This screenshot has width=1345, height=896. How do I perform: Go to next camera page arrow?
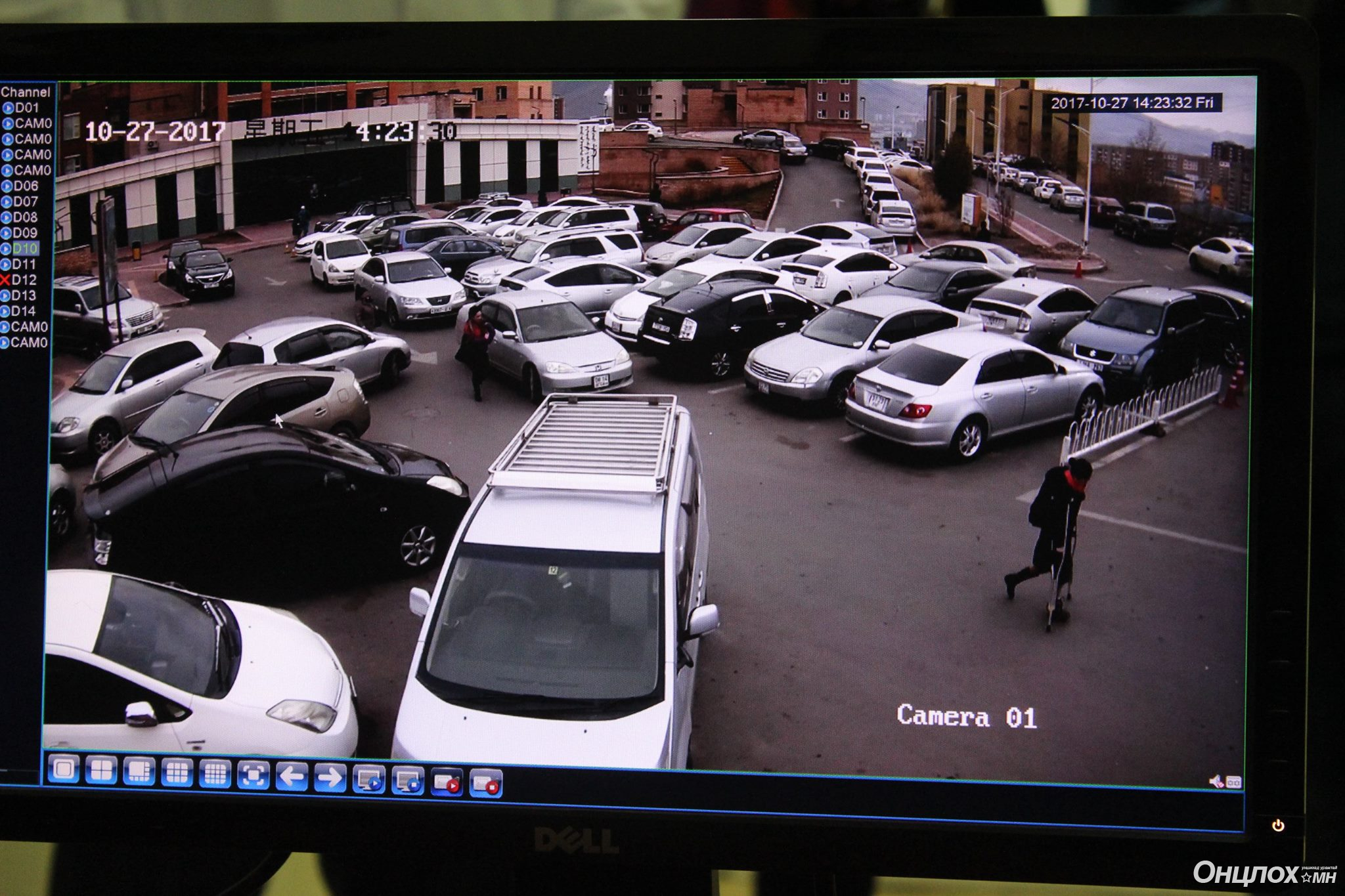(330, 779)
